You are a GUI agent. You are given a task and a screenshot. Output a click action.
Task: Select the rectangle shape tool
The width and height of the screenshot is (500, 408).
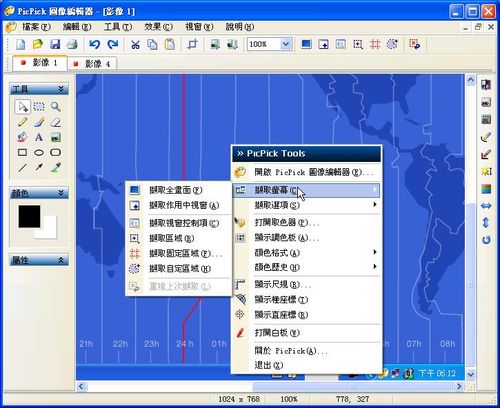23,153
